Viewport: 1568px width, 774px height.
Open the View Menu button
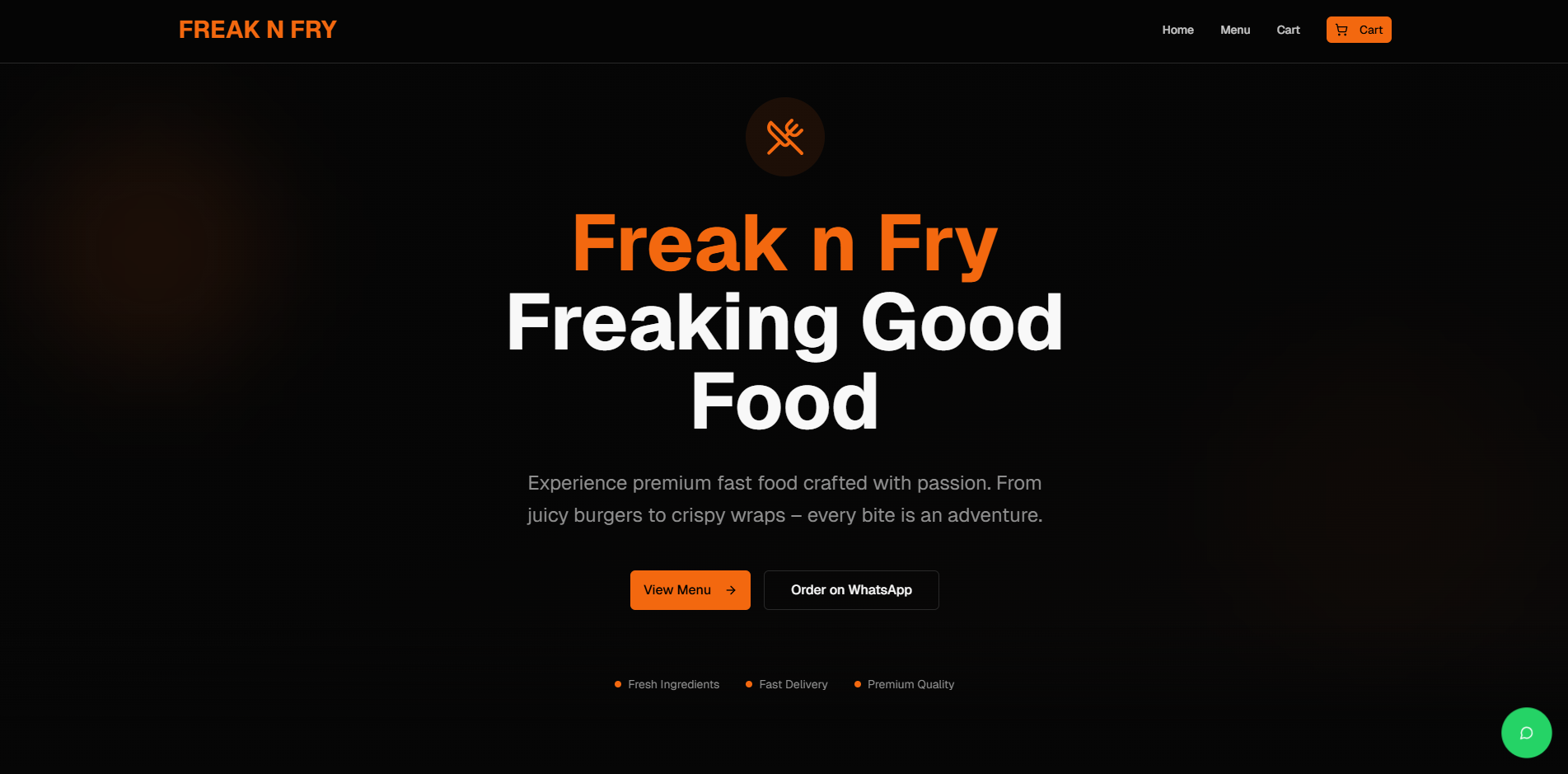click(690, 590)
